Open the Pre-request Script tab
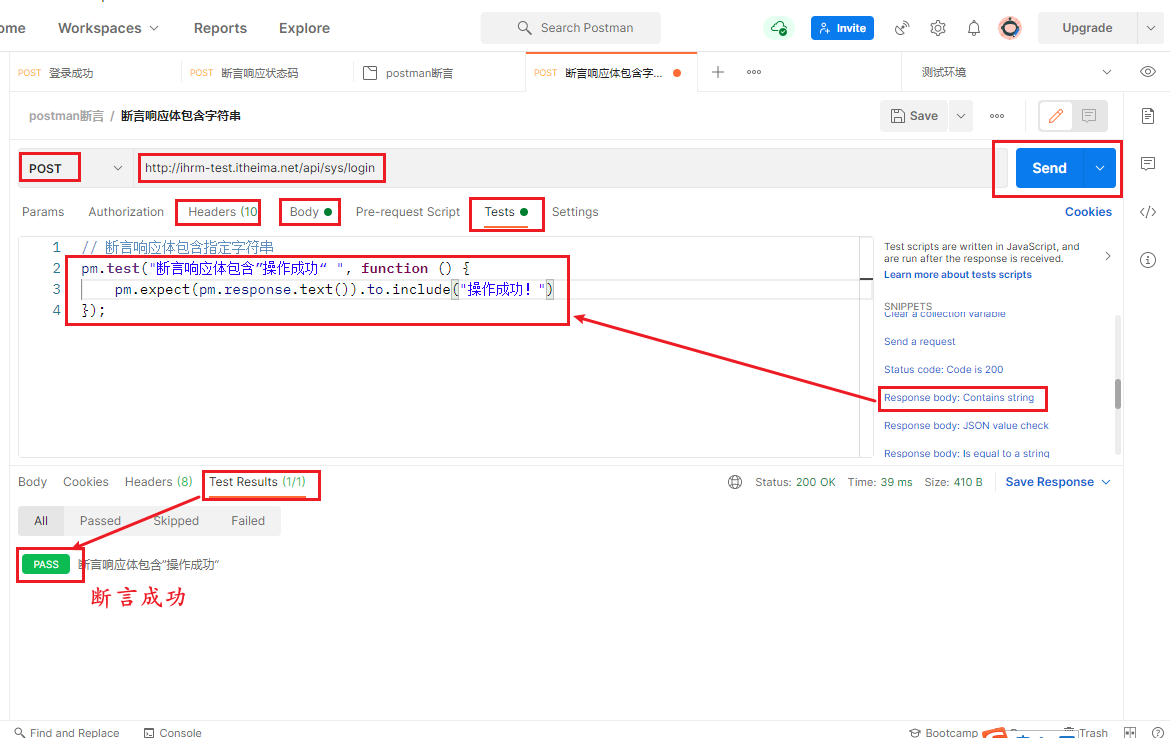The width and height of the screenshot is (1170, 738). pos(407,212)
